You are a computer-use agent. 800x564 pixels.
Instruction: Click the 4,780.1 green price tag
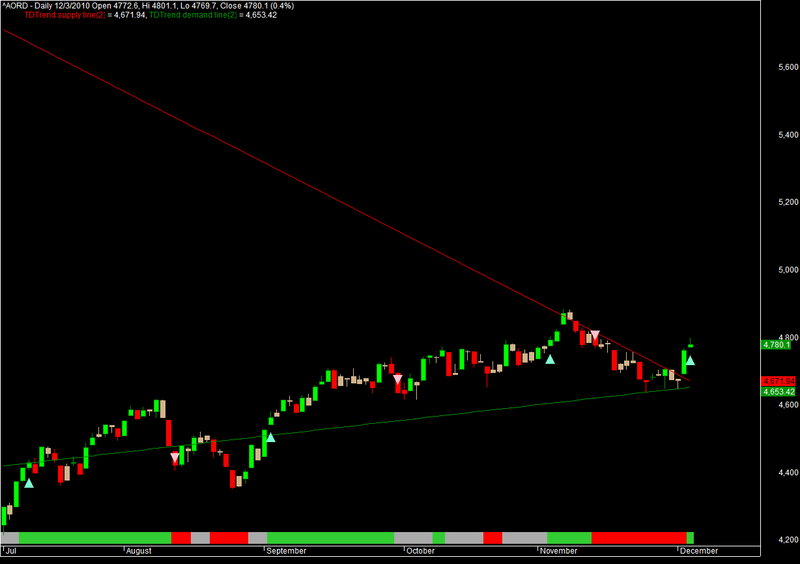tap(776, 345)
